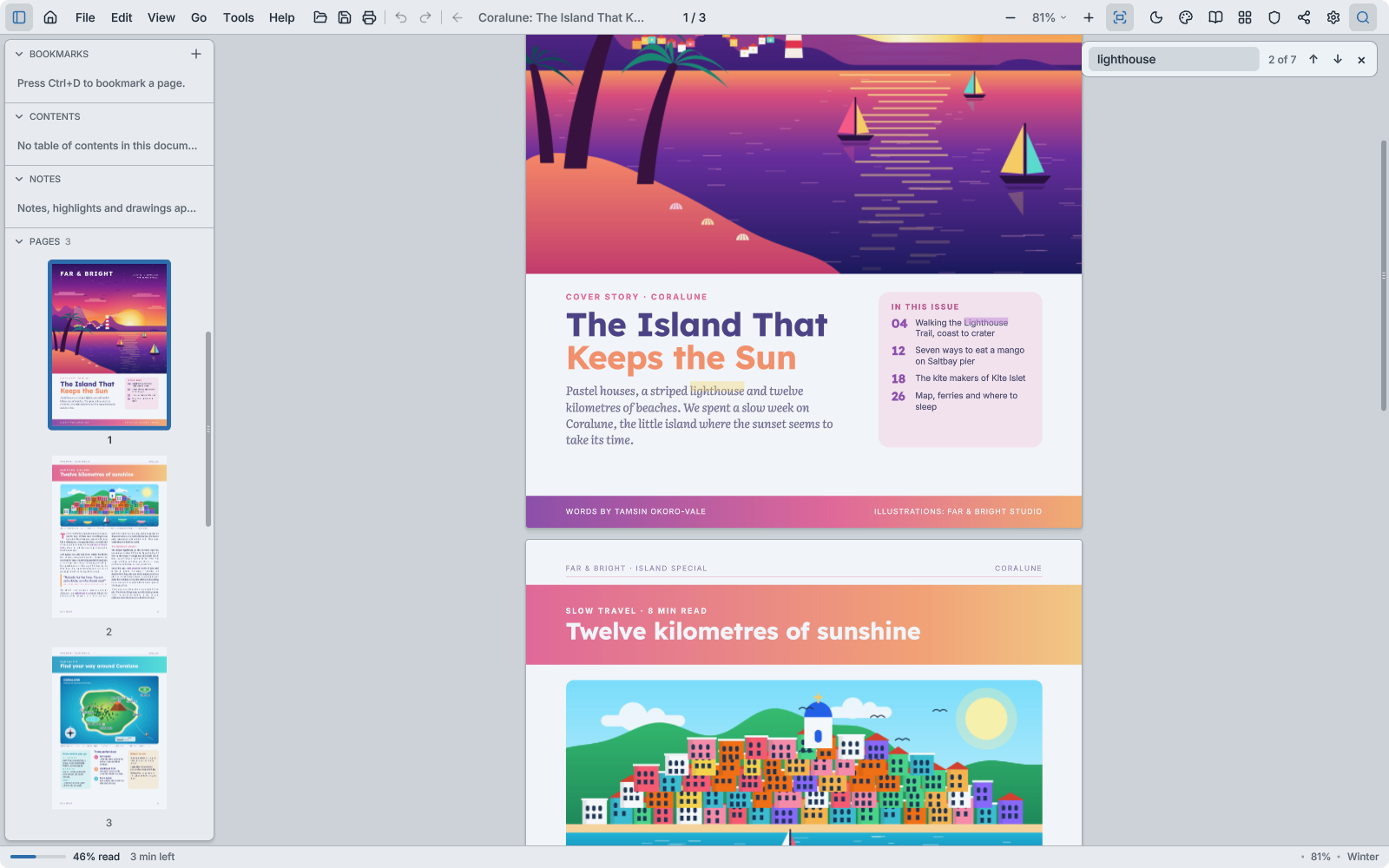Open the 81% zoom dropdown
The image size is (1389, 868).
1049,17
